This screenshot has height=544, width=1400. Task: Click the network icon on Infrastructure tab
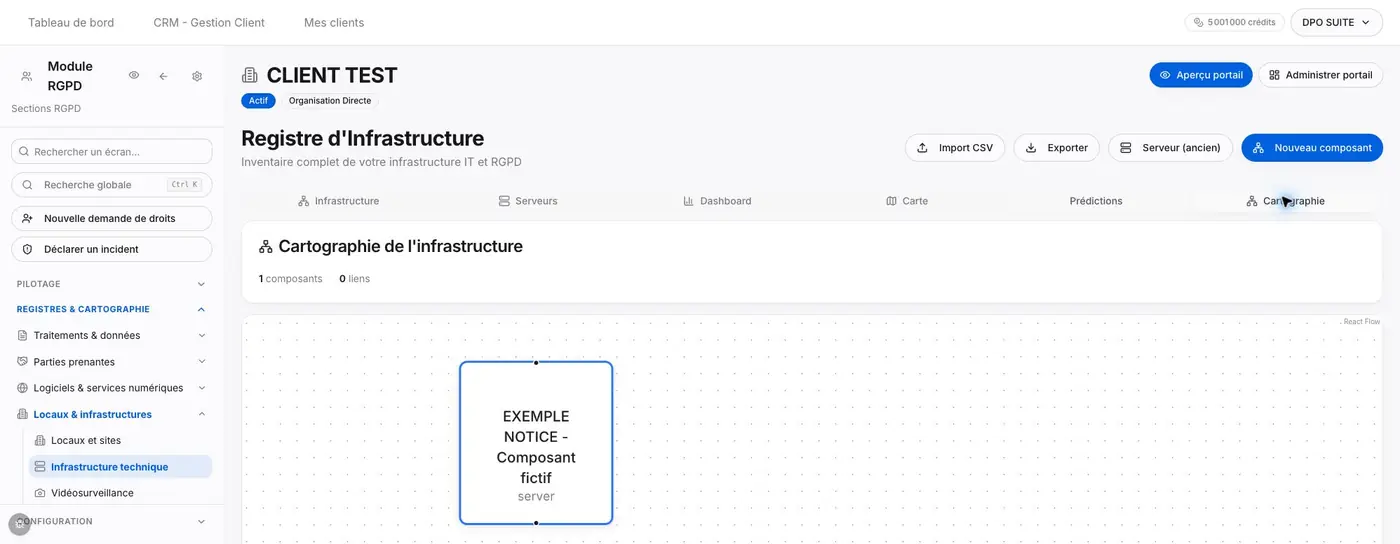coord(303,201)
